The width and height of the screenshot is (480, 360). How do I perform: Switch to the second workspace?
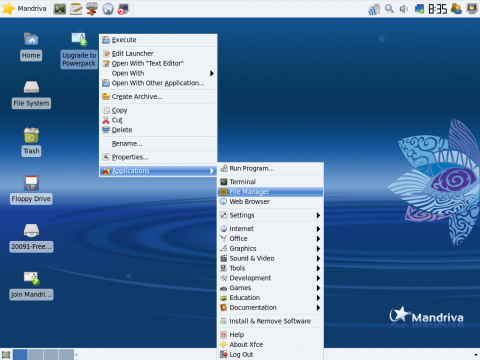pos(35,354)
